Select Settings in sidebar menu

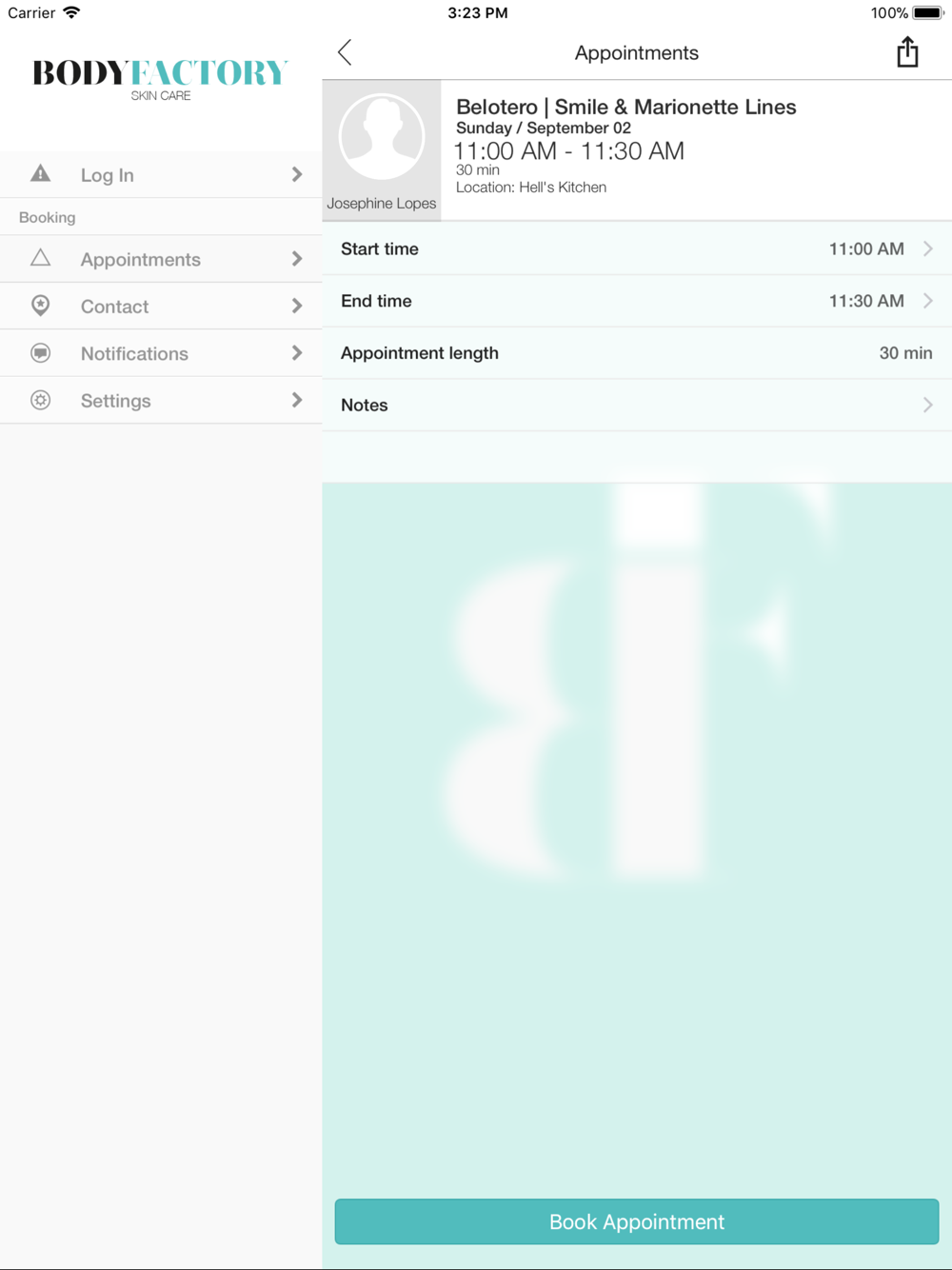click(x=161, y=400)
